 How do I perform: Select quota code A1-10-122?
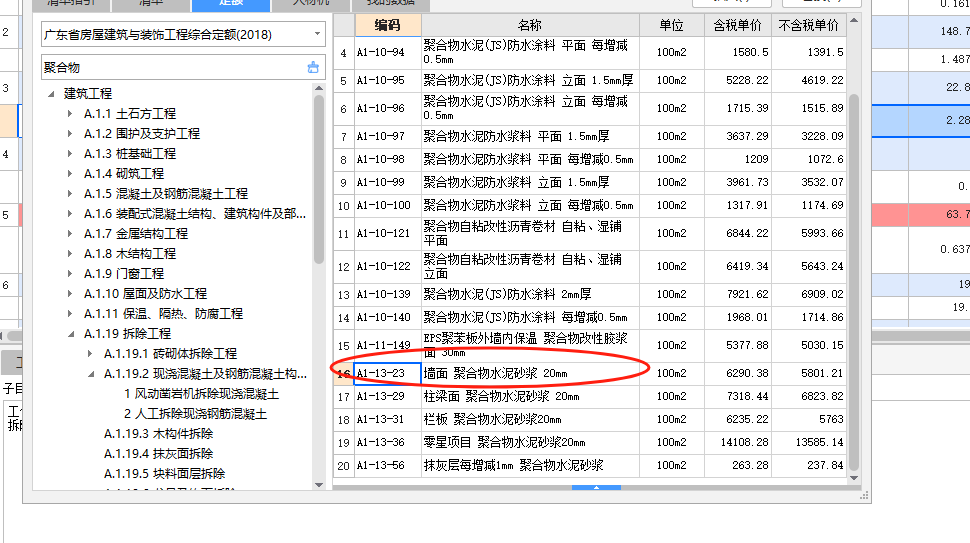(384, 267)
